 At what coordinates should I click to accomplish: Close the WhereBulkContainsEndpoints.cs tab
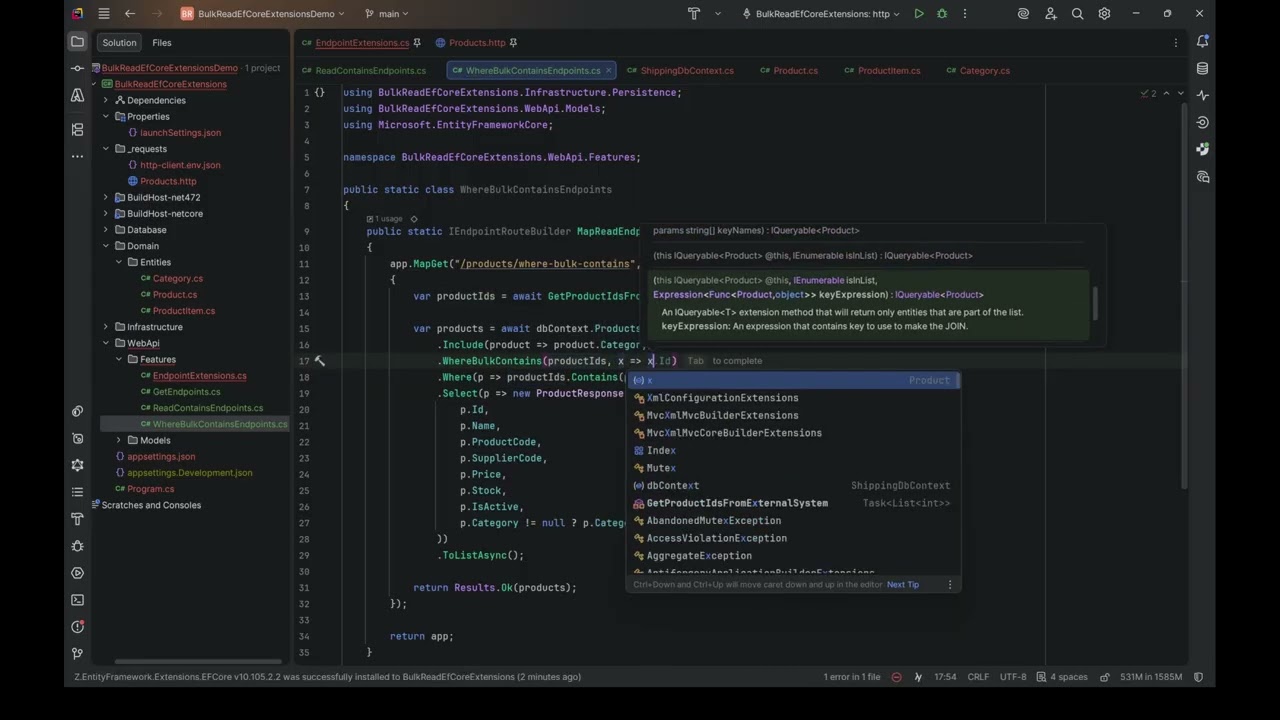pyautogui.click(x=609, y=71)
